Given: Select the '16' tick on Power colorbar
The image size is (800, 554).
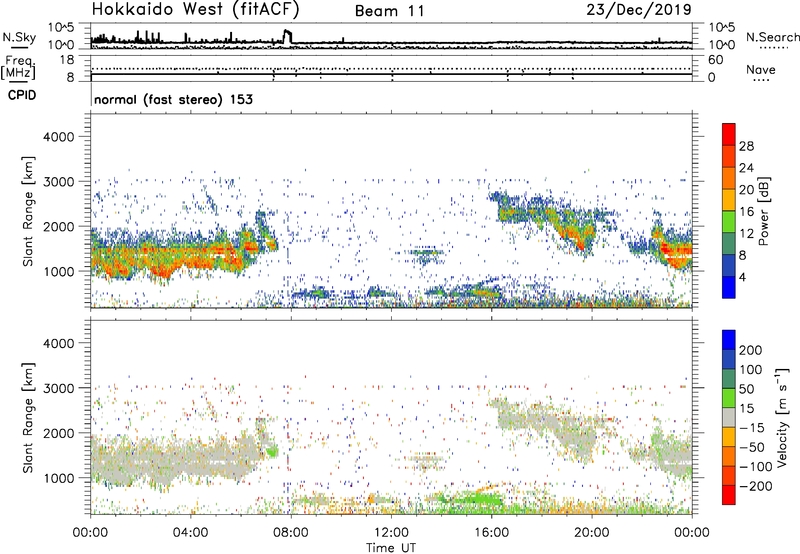Looking at the screenshot, I should coord(746,212).
